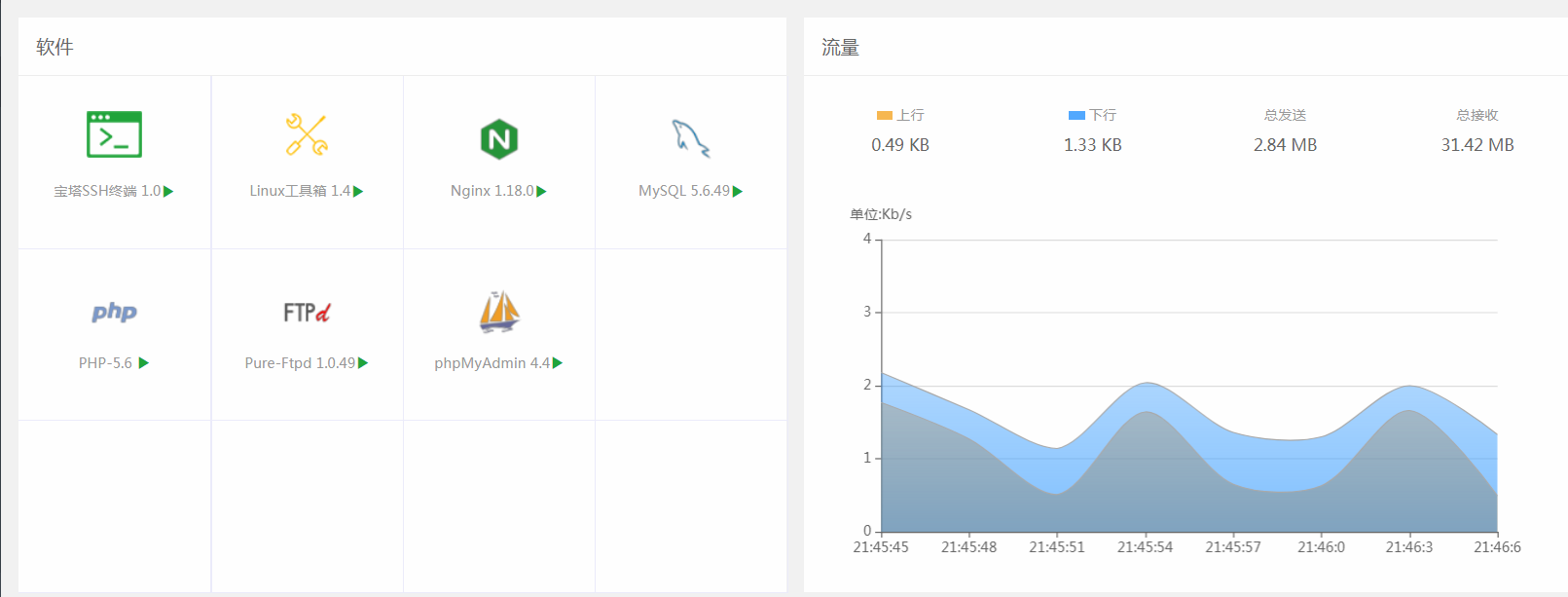
Task: Click the green arrow next to Linux工具箱 1.4
Action: click(x=358, y=191)
